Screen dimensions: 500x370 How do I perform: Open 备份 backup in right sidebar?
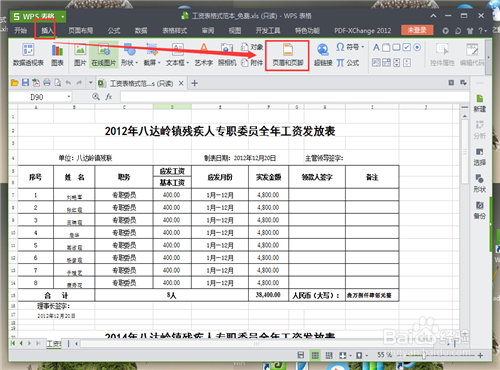pos(480,211)
